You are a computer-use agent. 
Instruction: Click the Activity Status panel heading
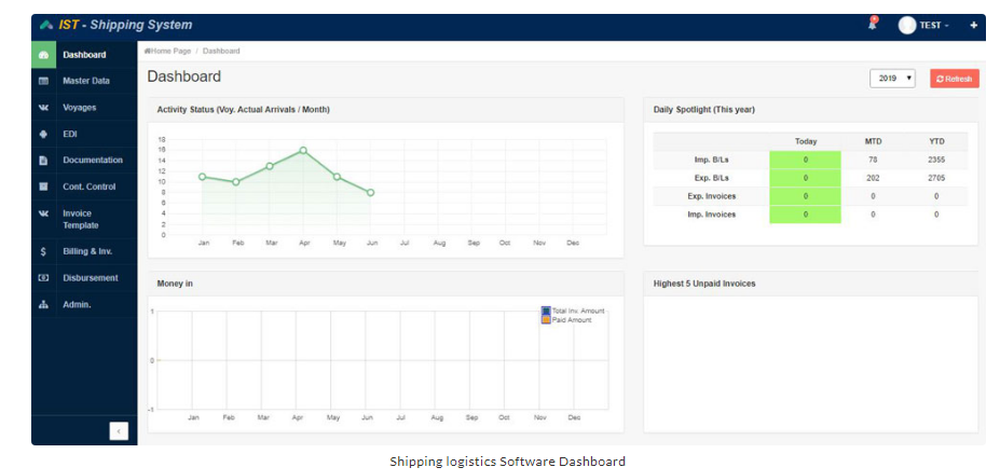click(243, 110)
